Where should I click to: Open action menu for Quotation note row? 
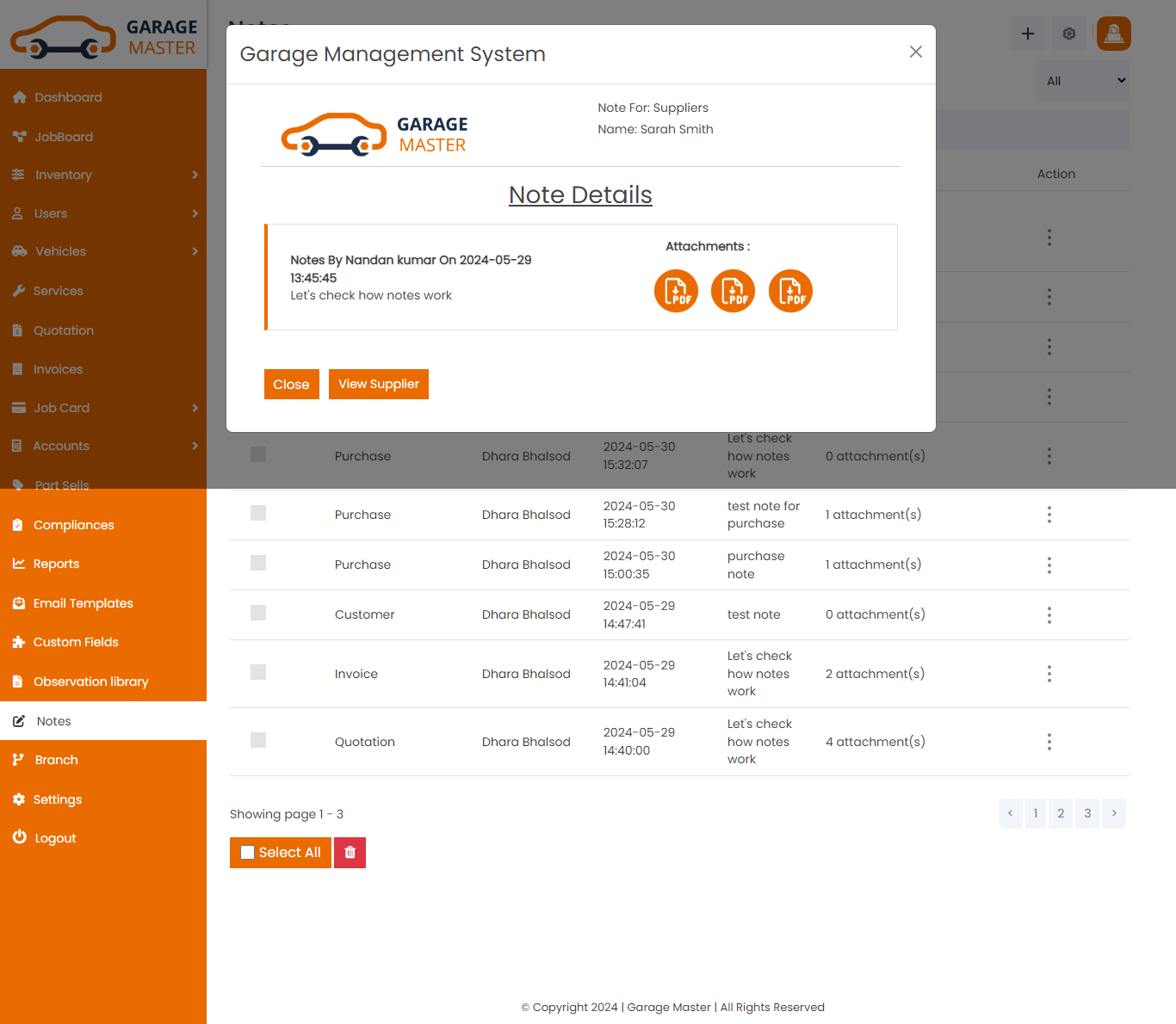click(x=1049, y=742)
